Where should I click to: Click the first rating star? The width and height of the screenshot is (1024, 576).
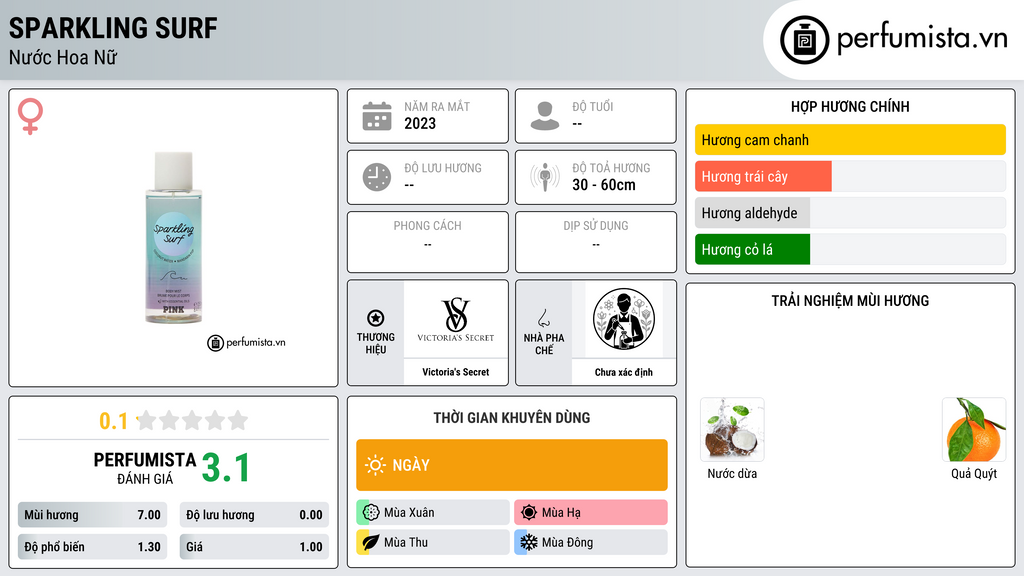(147, 420)
